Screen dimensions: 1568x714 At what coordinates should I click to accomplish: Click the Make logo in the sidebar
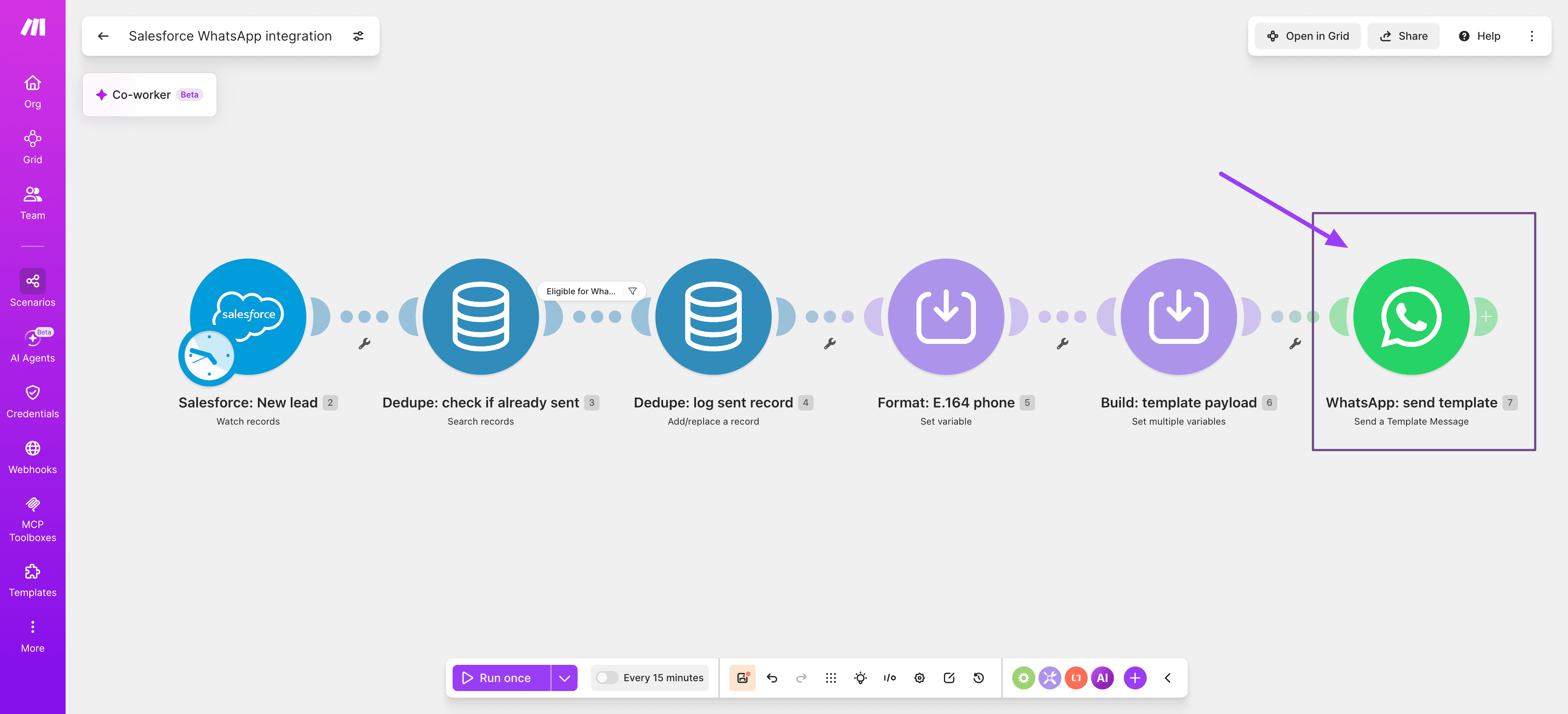point(33,27)
